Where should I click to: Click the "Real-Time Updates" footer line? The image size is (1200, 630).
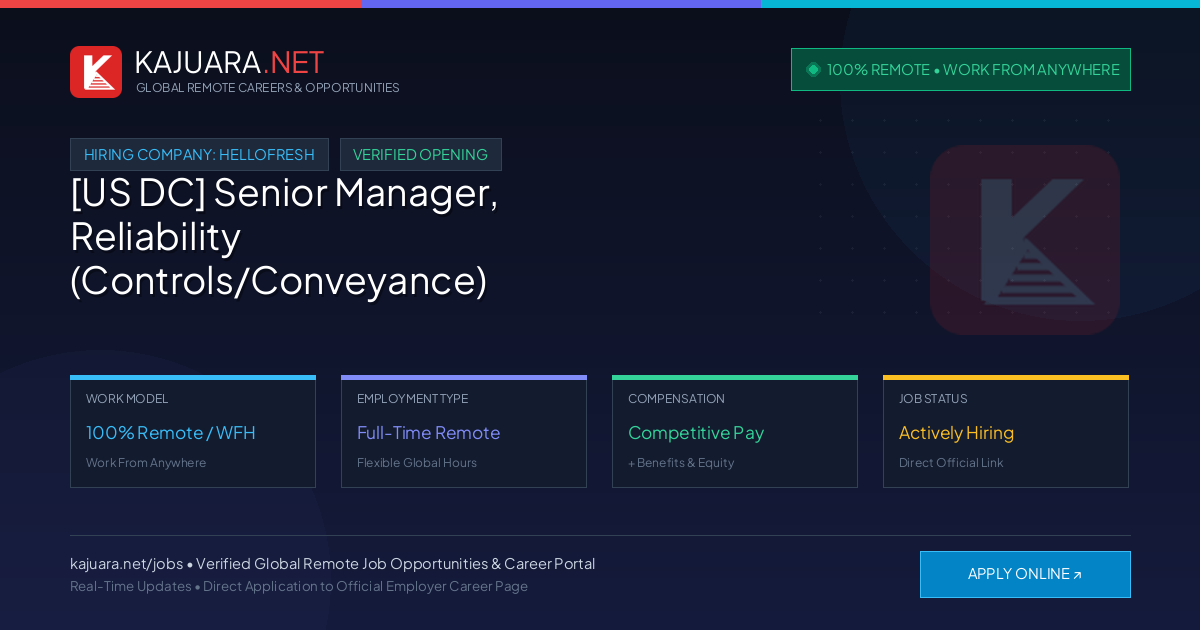tap(299, 586)
